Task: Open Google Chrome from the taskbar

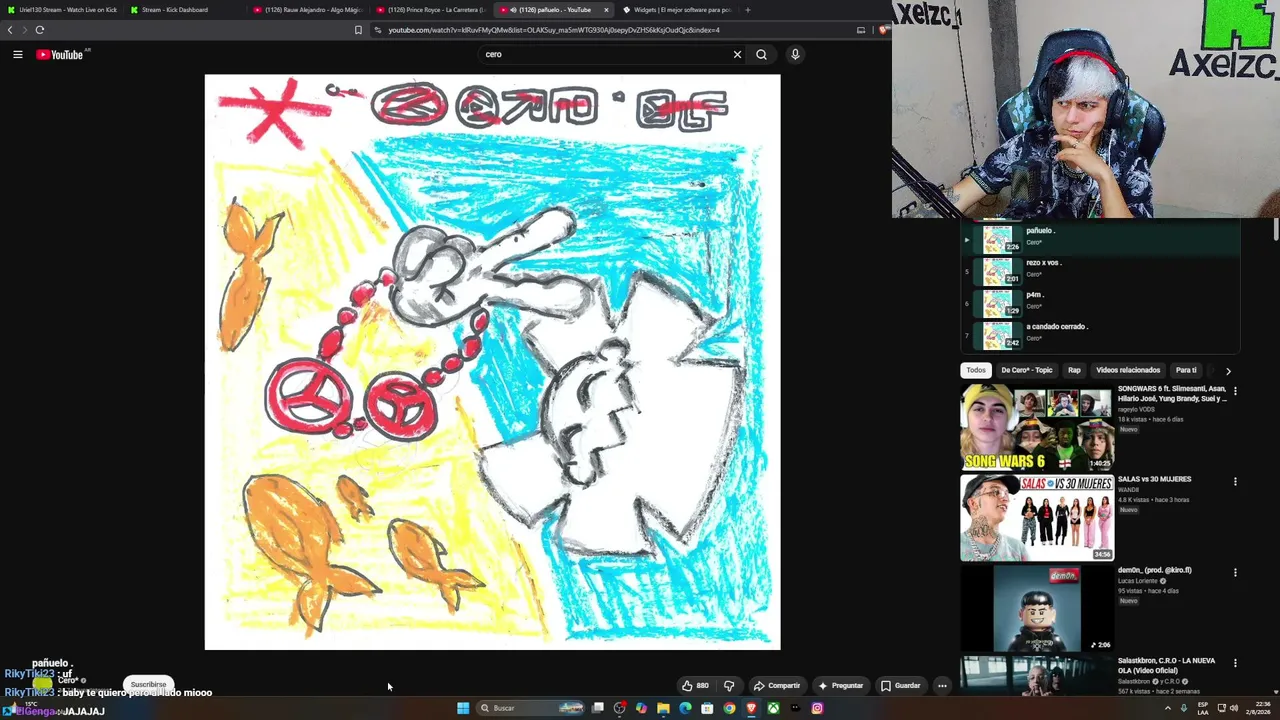Action: click(x=729, y=708)
